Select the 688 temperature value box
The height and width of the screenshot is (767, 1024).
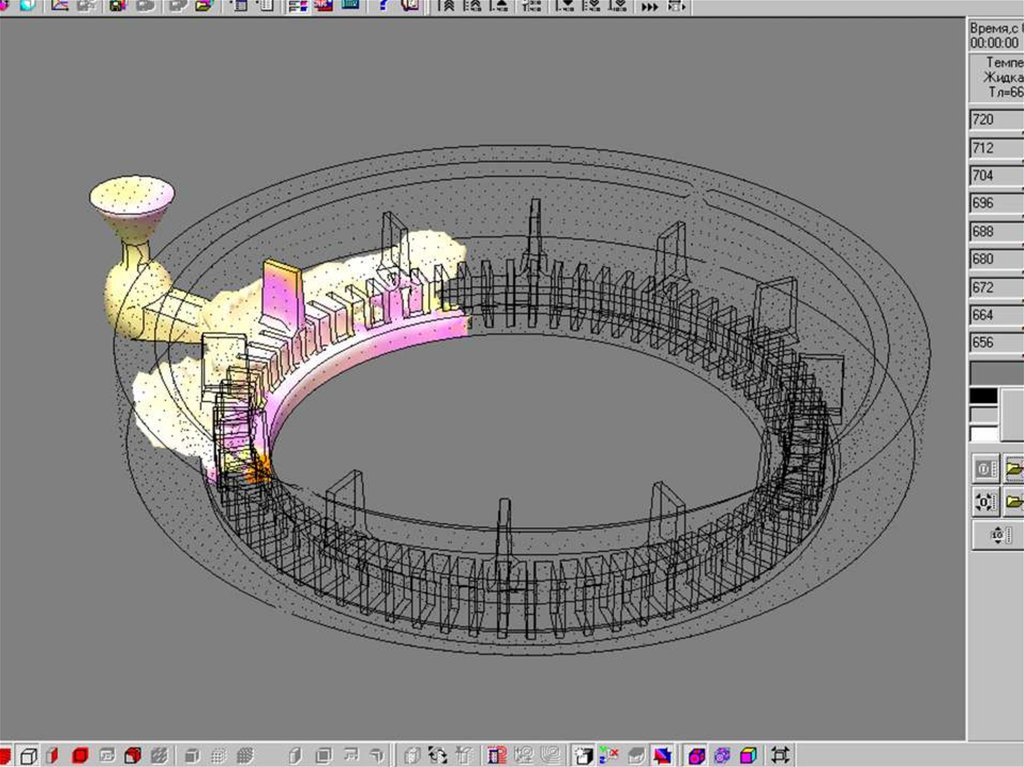pyautogui.click(x=996, y=232)
